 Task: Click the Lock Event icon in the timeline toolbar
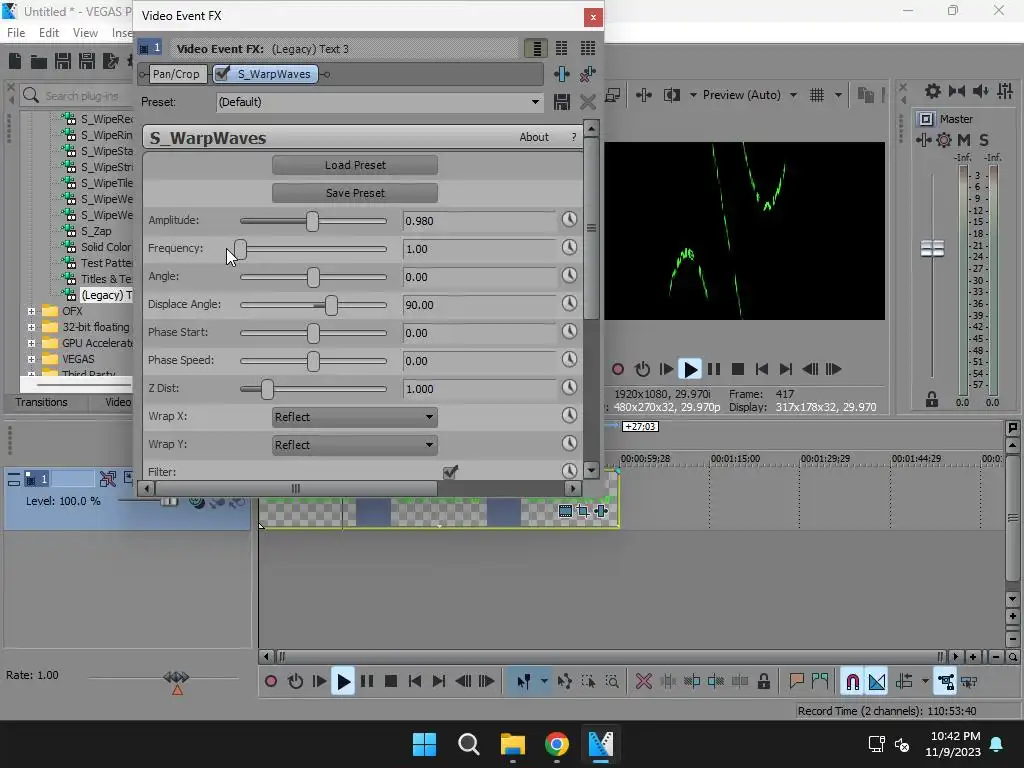763,682
